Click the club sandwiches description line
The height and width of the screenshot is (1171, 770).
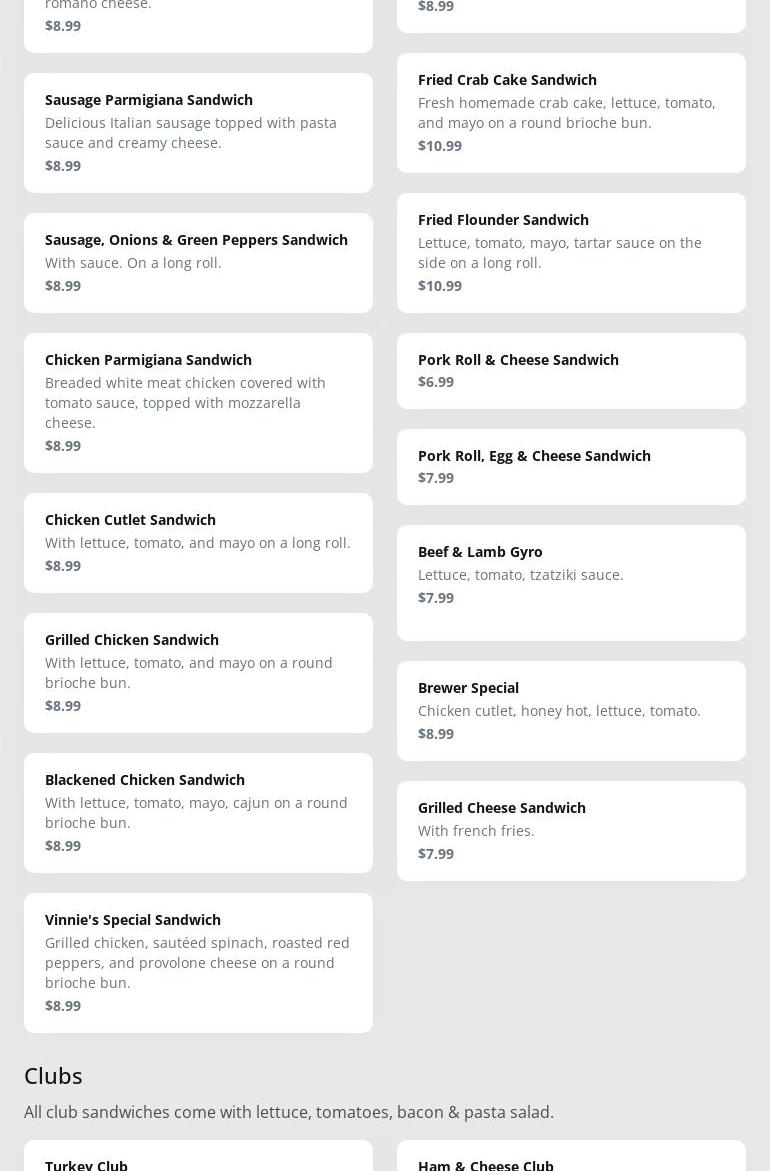tap(289, 1112)
